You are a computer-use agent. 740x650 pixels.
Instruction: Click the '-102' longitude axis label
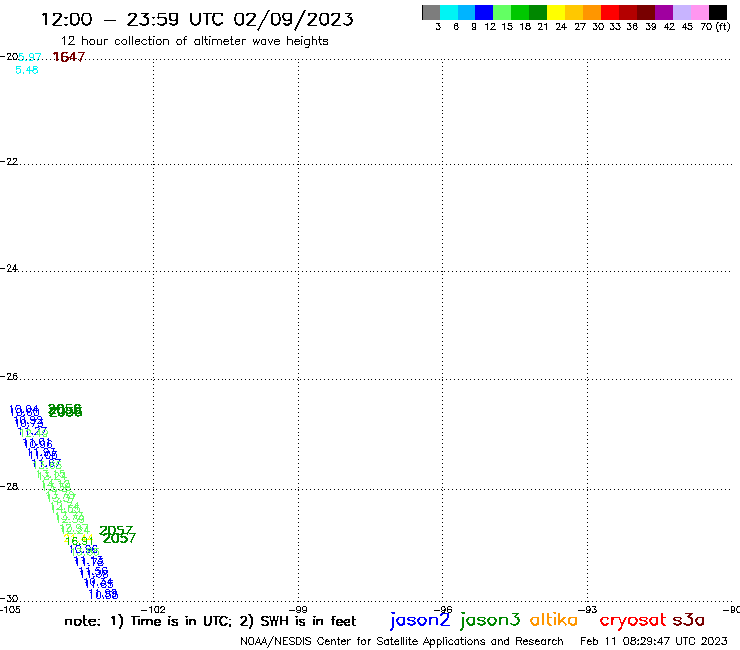(153, 609)
